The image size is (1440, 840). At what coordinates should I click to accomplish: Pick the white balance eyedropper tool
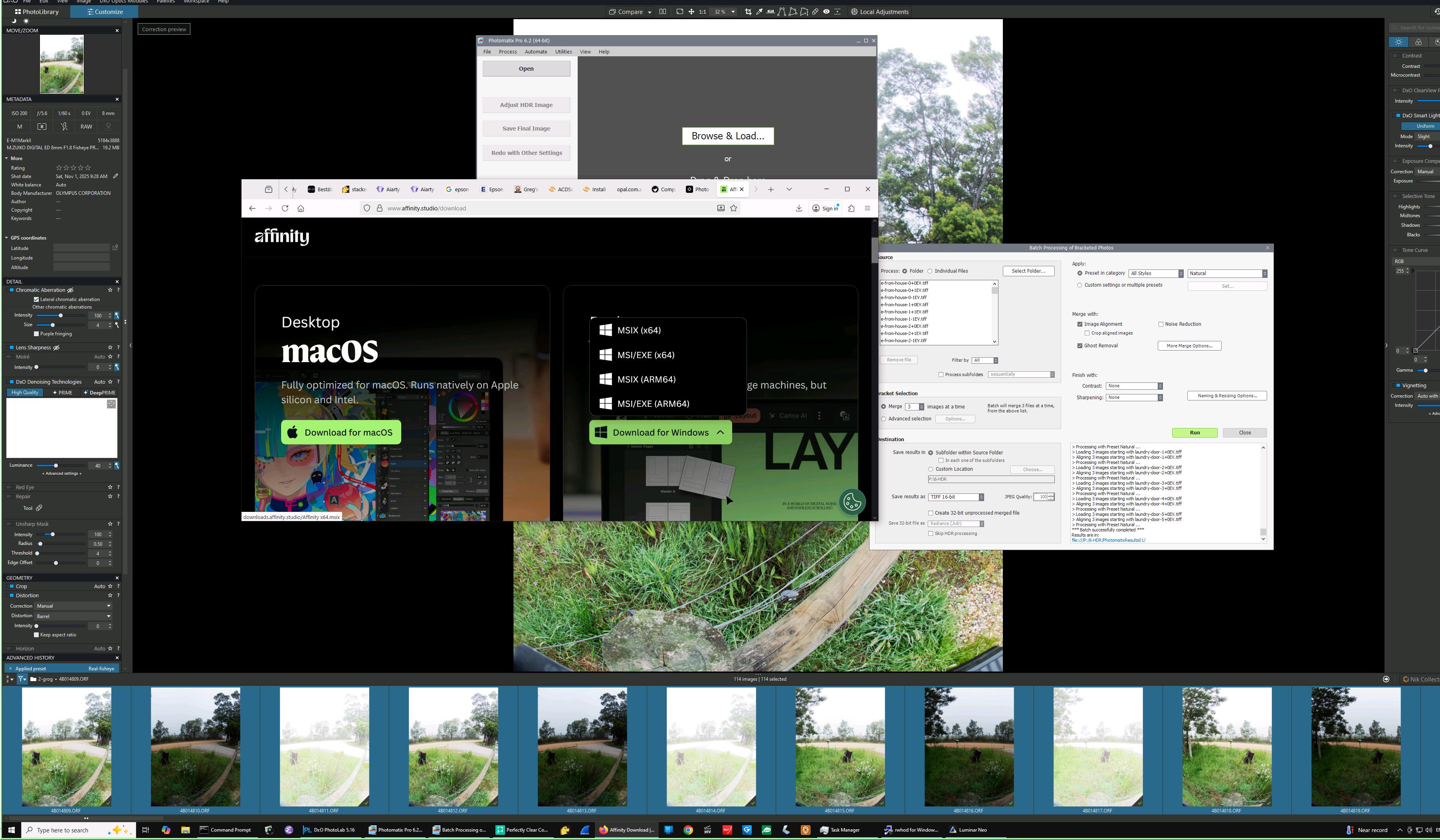coord(759,12)
